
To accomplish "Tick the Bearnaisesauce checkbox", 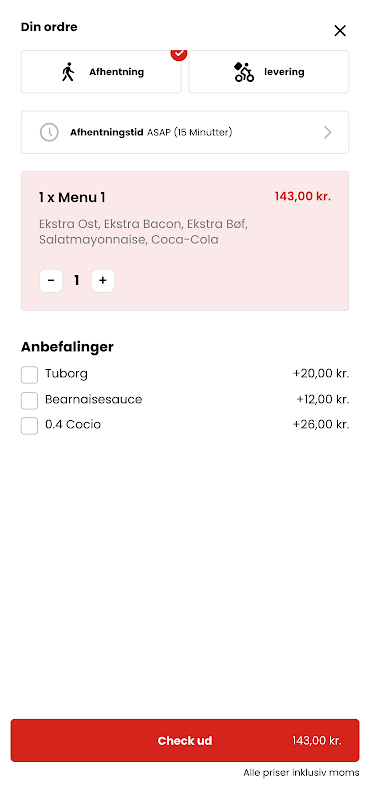I will (x=29, y=401).
